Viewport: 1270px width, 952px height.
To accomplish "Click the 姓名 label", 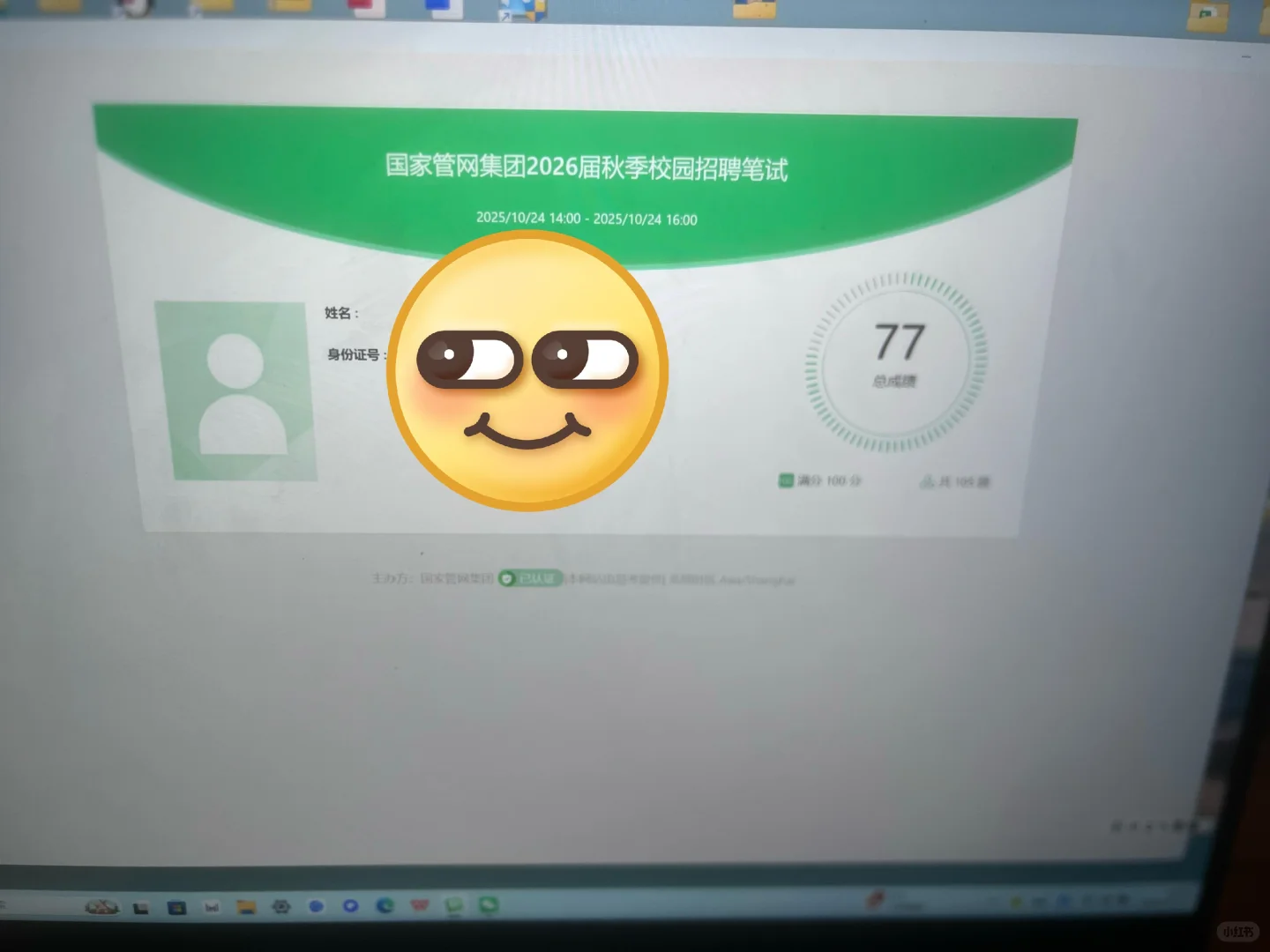I will [x=341, y=313].
